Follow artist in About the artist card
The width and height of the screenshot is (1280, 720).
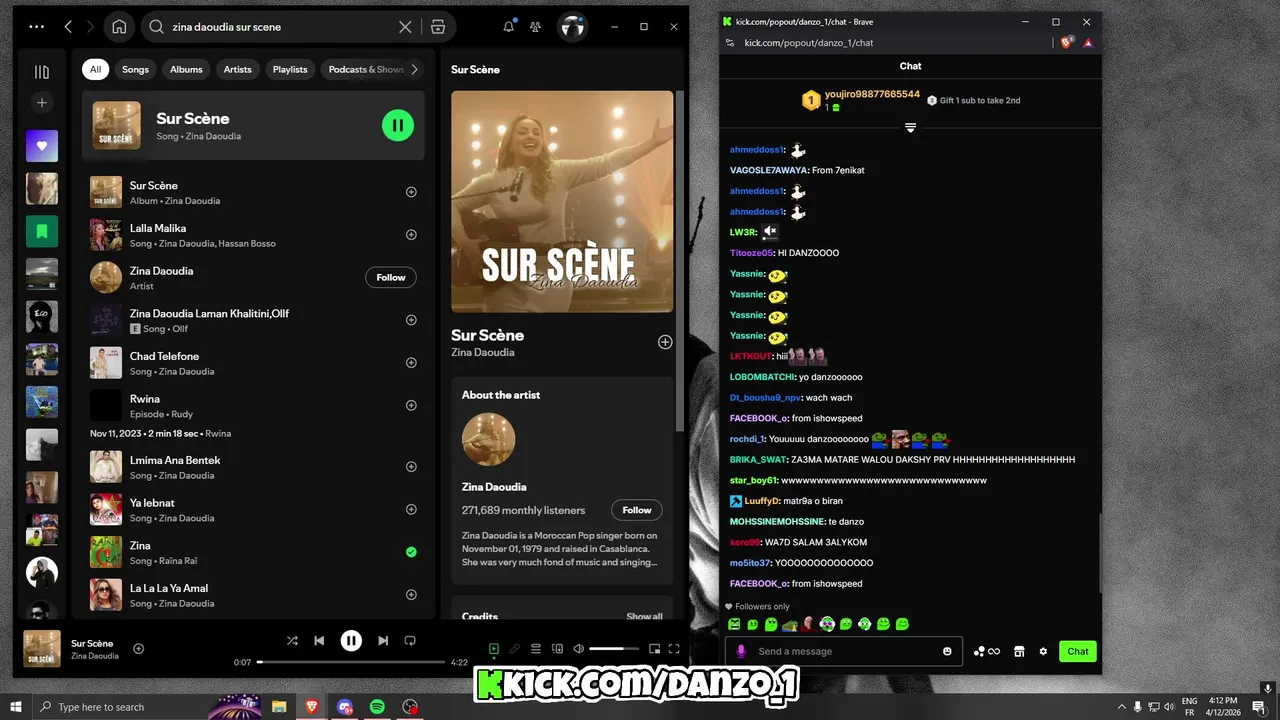[637, 510]
